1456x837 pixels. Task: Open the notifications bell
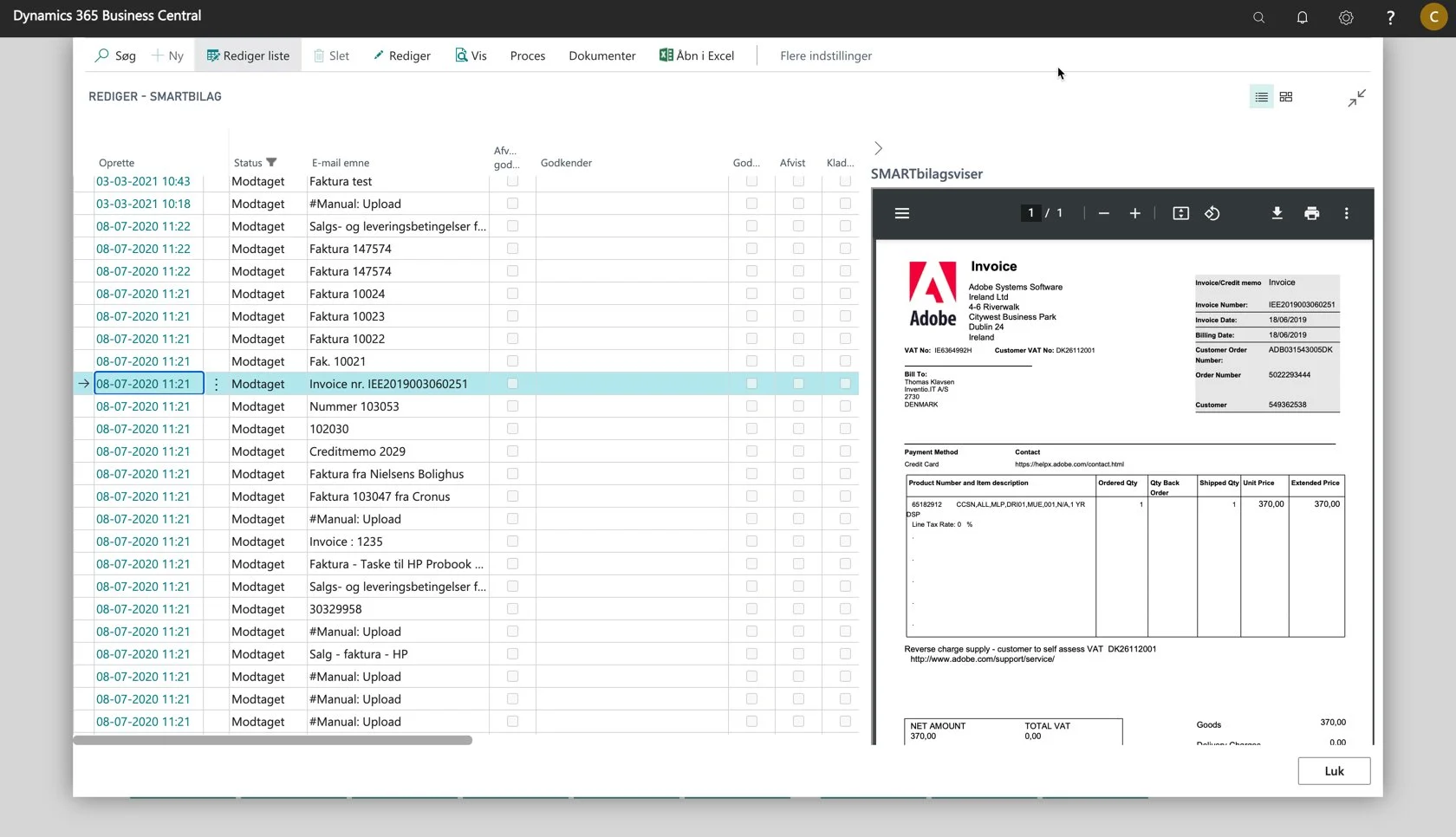pos(1302,17)
